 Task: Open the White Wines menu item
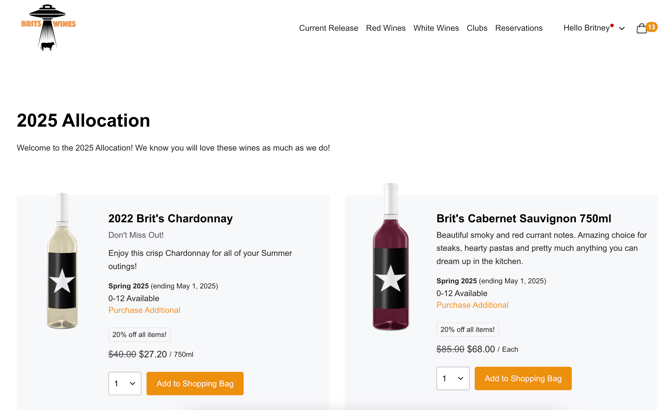(x=436, y=28)
